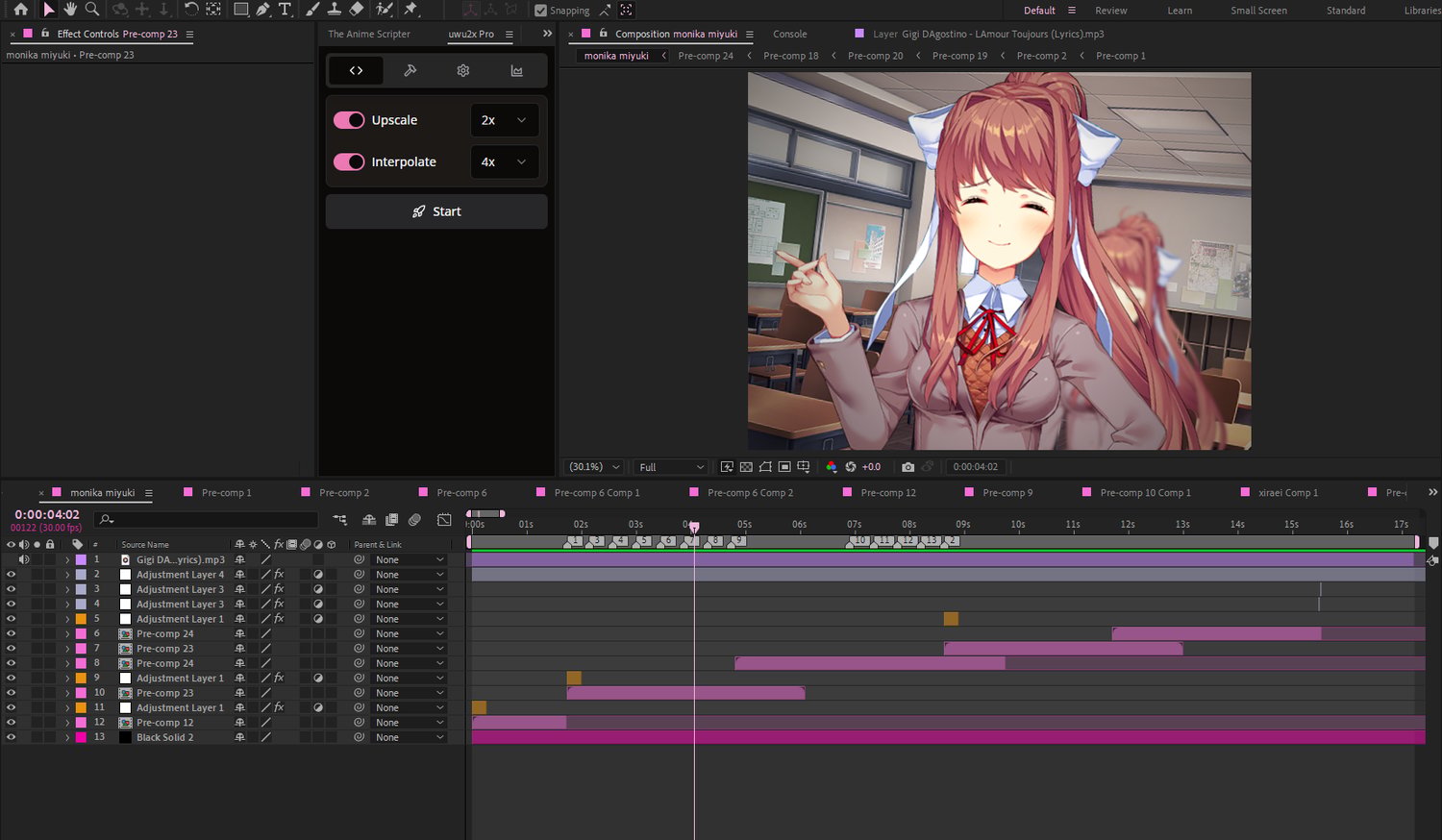This screenshot has height=840, width=1442.
Task: Navigate to Pre-comp 20 in breadcrumb
Action: point(876,56)
